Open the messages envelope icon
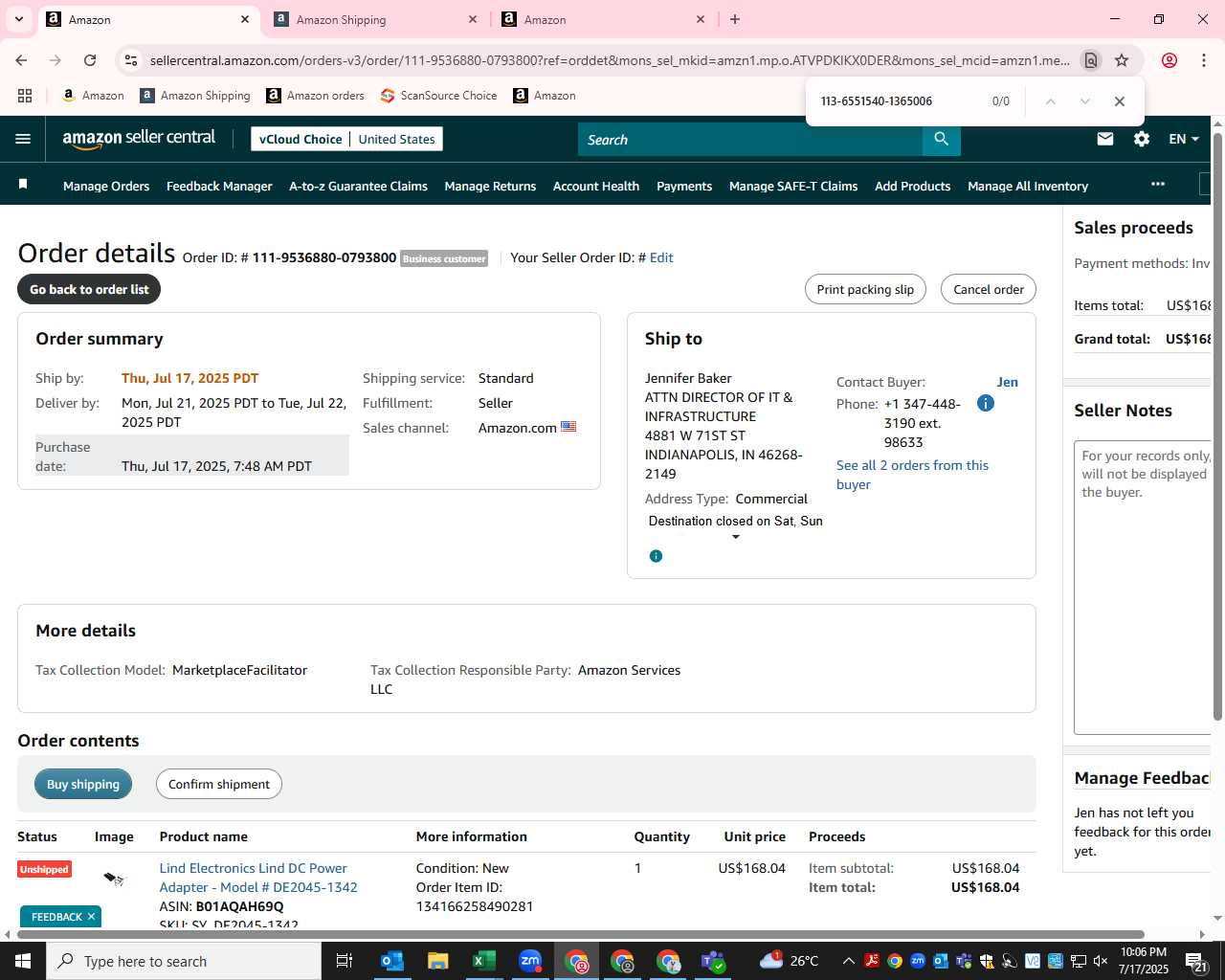This screenshot has width=1225, height=980. point(1105,139)
